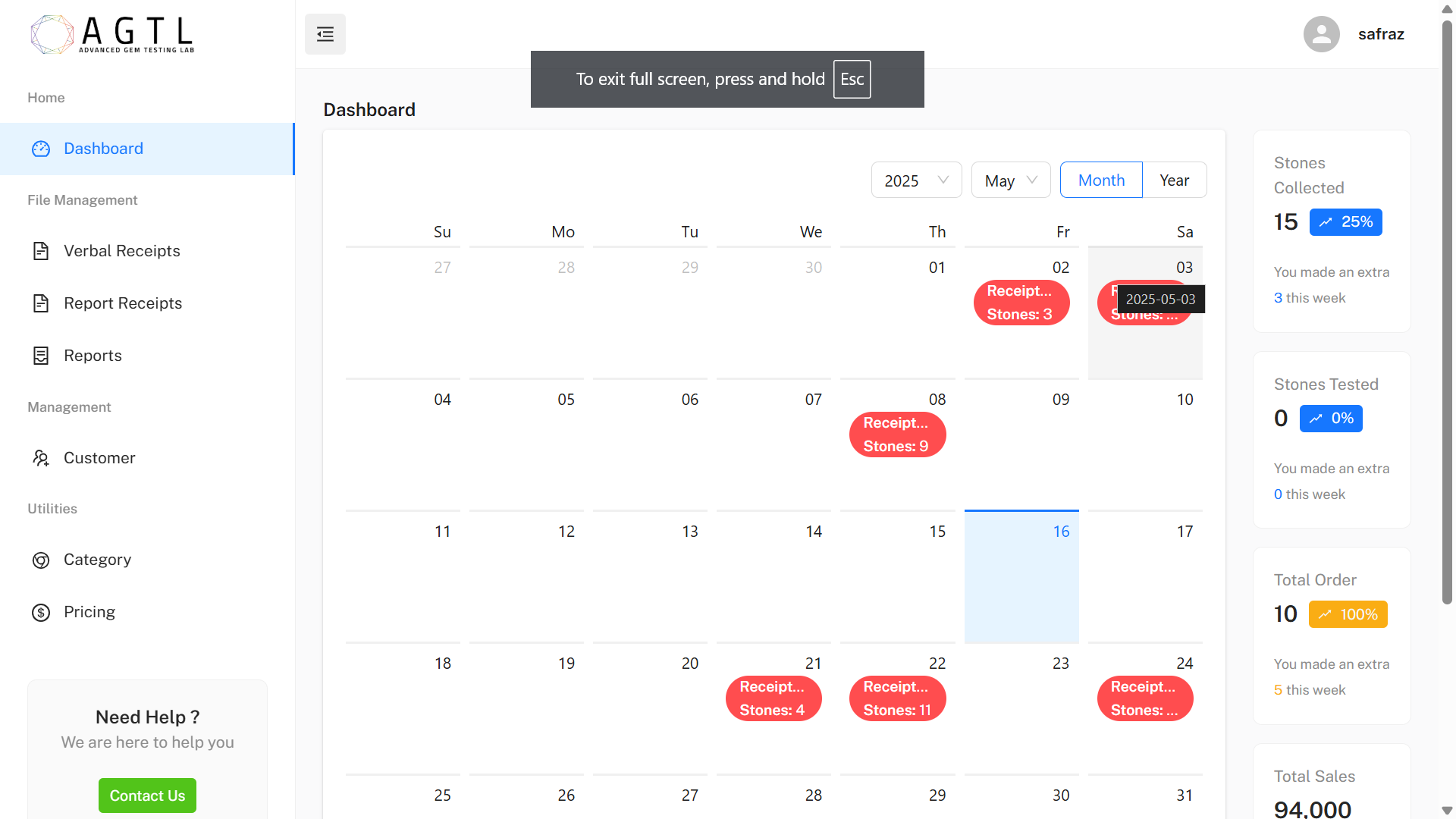
Task: Click the Customer person icon
Action: pyautogui.click(x=41, y=458)
